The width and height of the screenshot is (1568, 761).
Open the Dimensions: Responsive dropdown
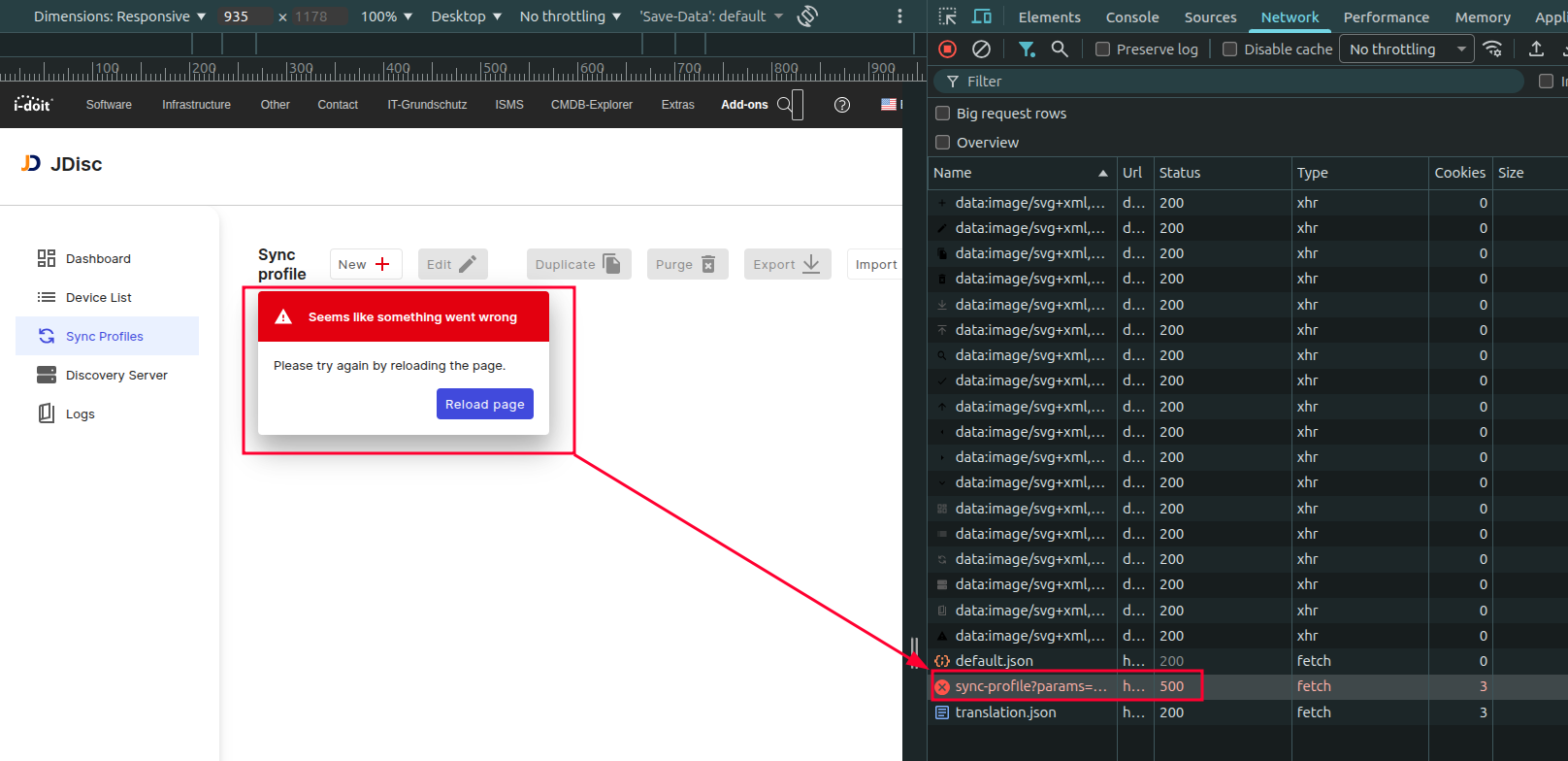tap(119, 17)
